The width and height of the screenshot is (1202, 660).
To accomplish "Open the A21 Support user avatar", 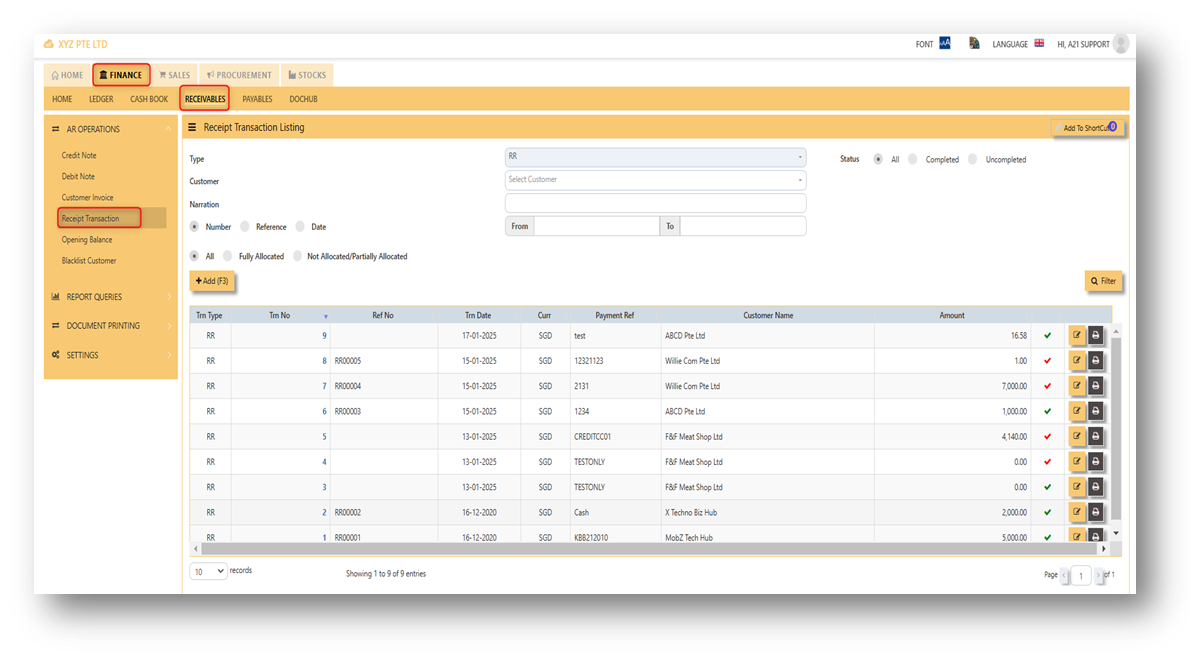I will click(x=1121, y=44).
